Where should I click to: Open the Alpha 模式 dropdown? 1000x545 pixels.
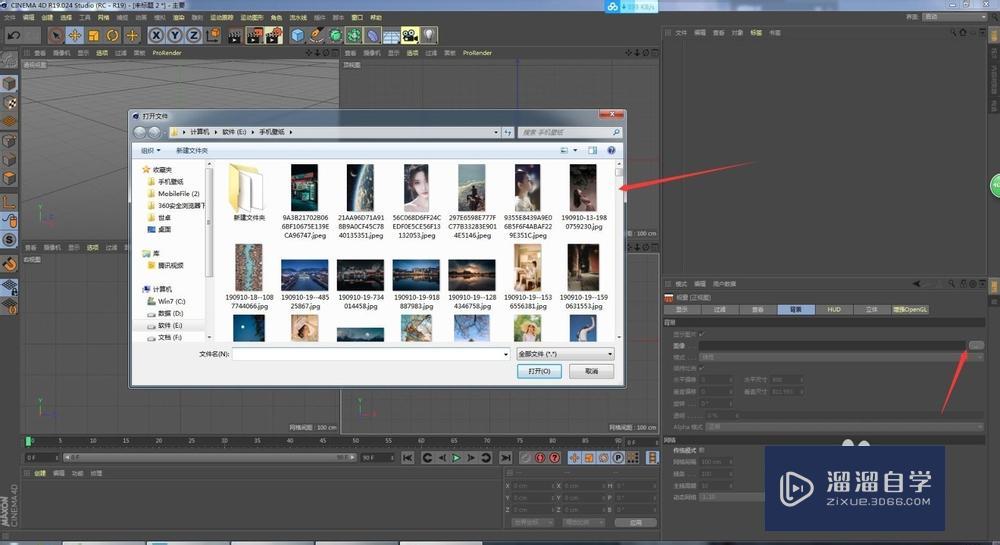(x=844, y=426)
